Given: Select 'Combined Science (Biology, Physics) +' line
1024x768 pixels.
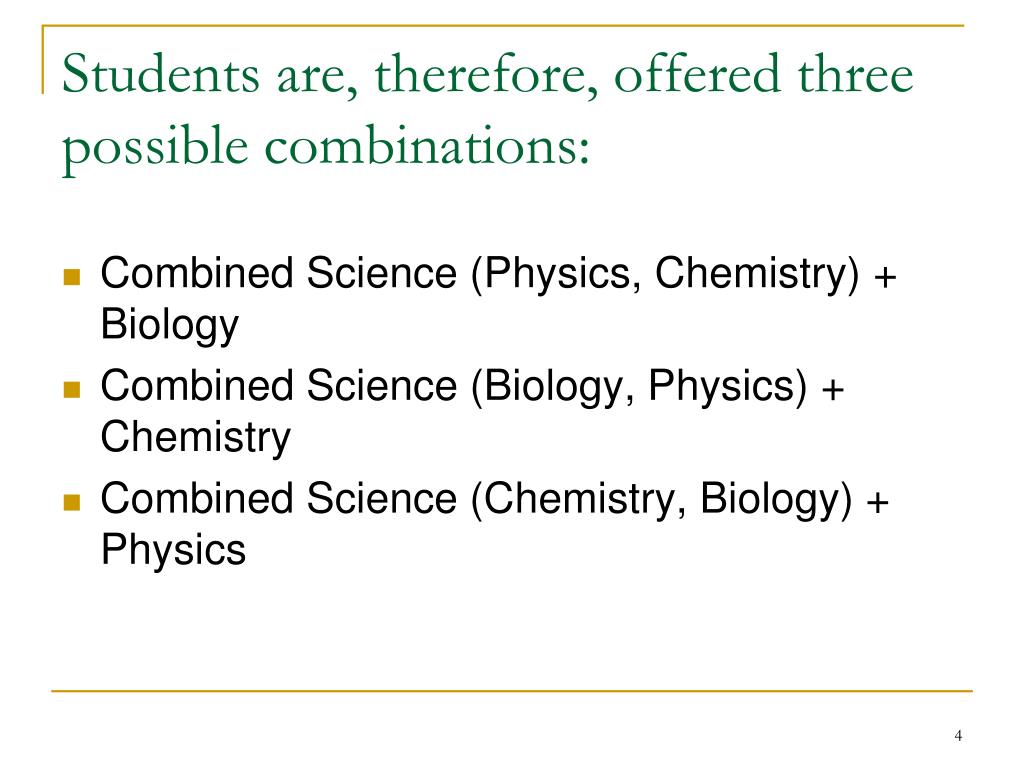Looking at the screenshot, I should [x=472, y=387].
